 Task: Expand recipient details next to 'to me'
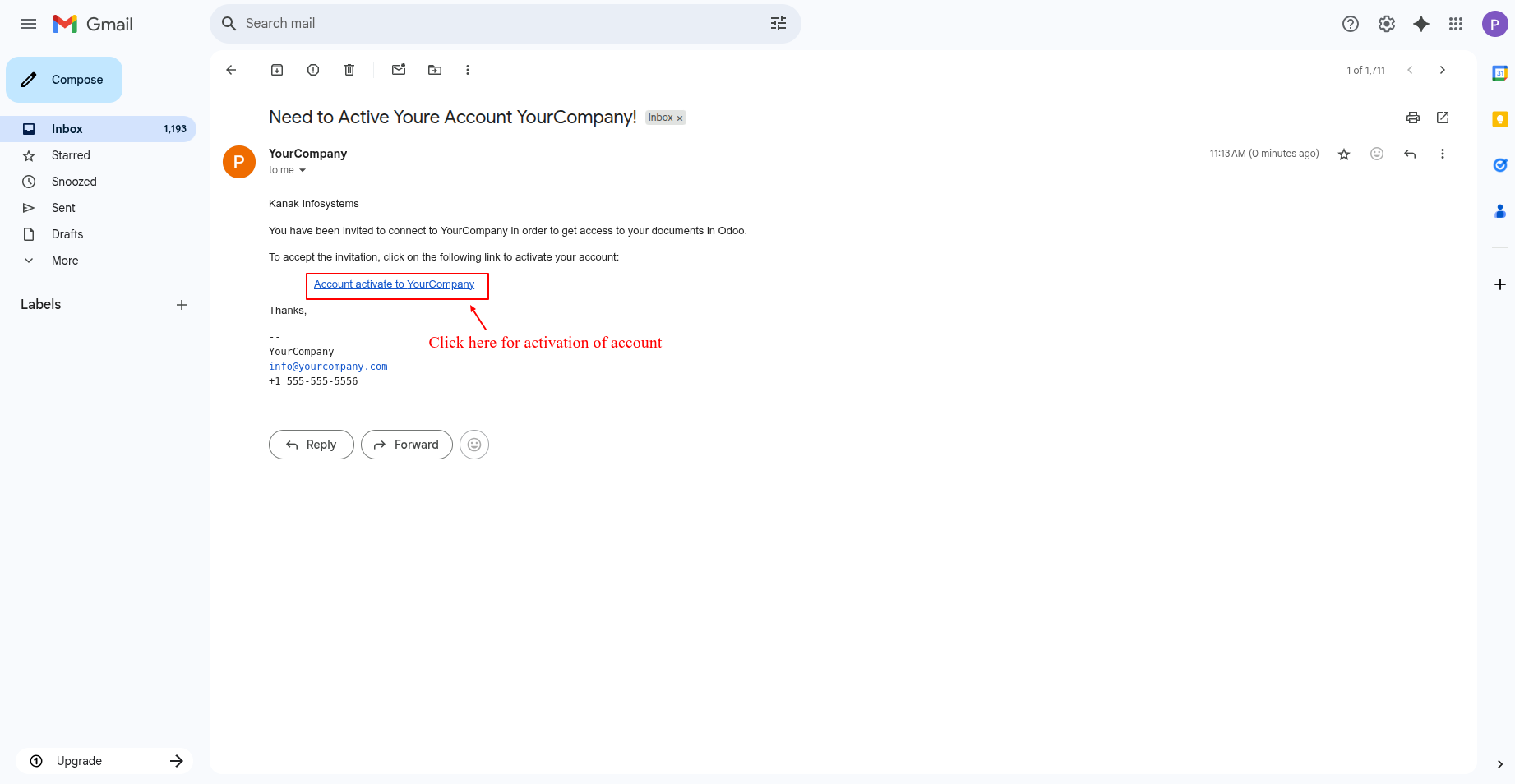(303, 170)
